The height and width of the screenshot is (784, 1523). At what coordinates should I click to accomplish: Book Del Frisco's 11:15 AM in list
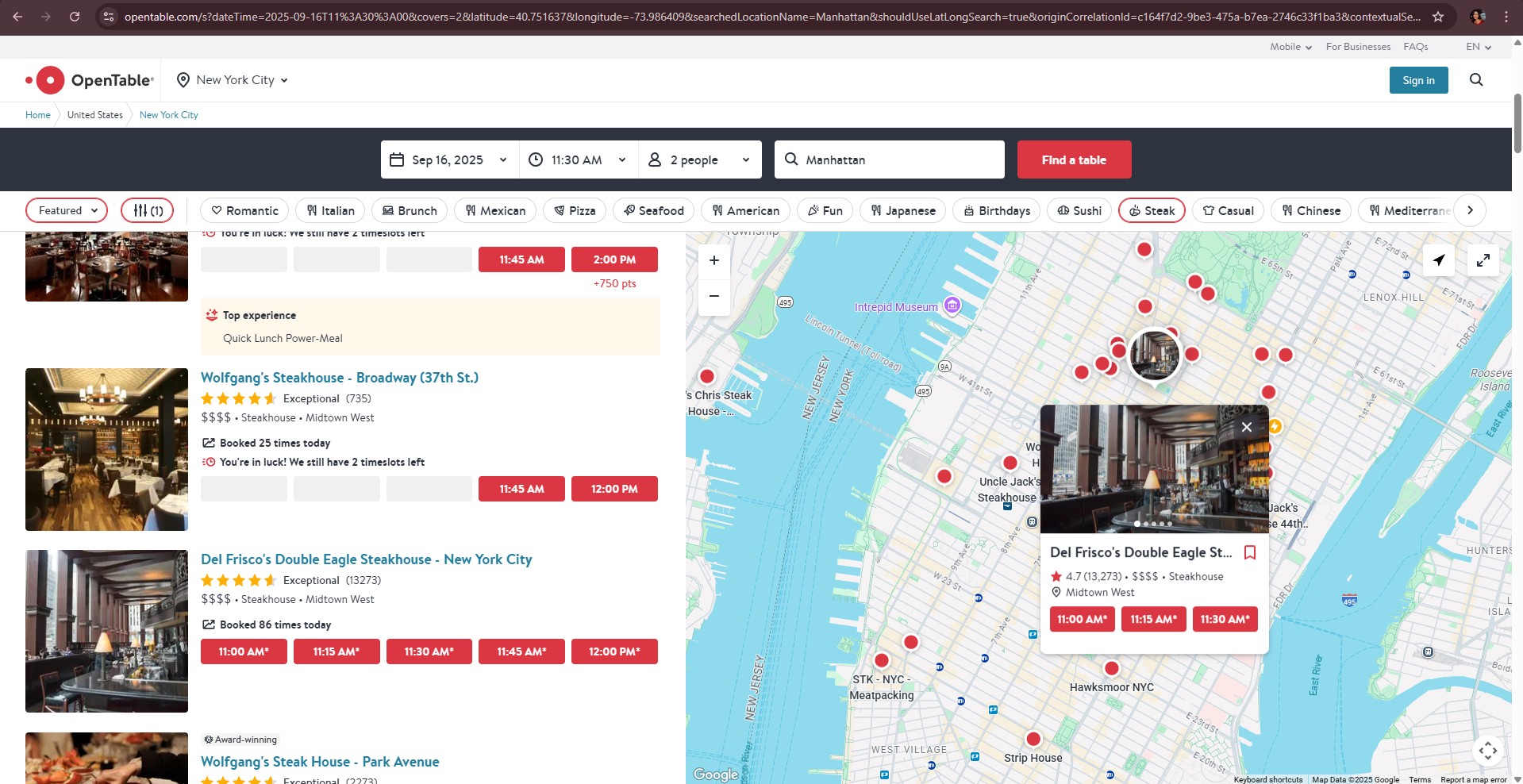(337, 651)
